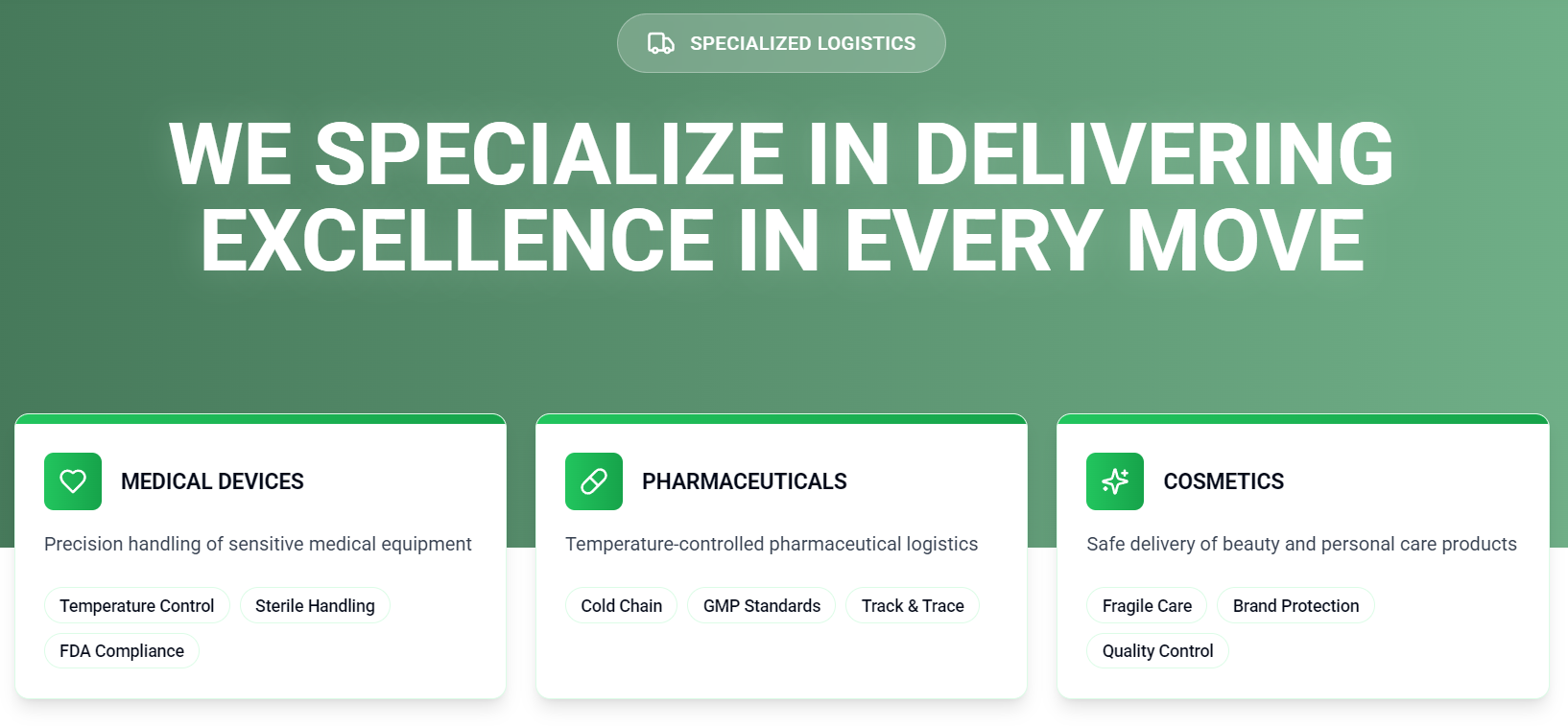Click the FDA Compliance tag
This screenshot has height=726, width=1568.
tap(122, 651)
